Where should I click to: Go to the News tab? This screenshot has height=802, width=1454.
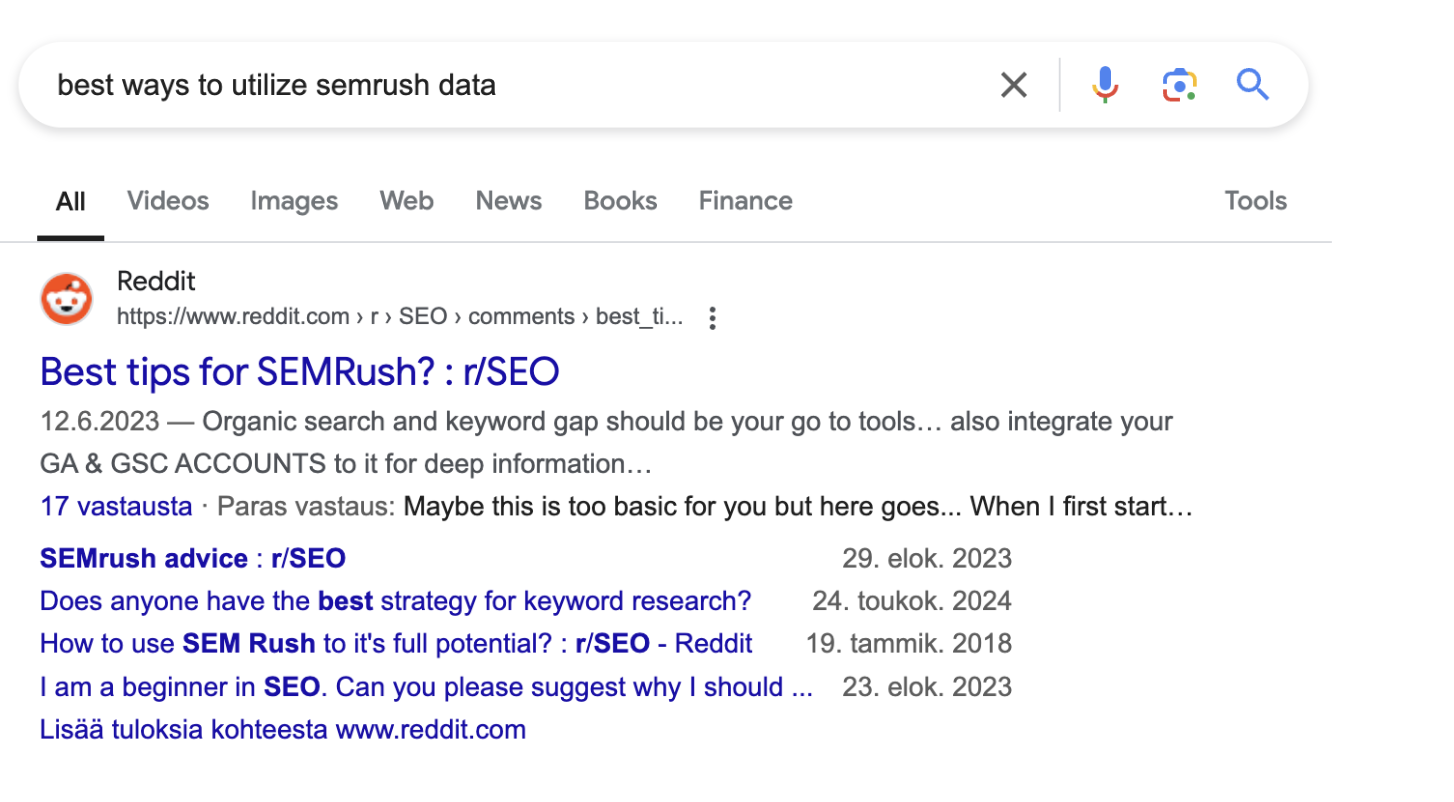(508, 201)
